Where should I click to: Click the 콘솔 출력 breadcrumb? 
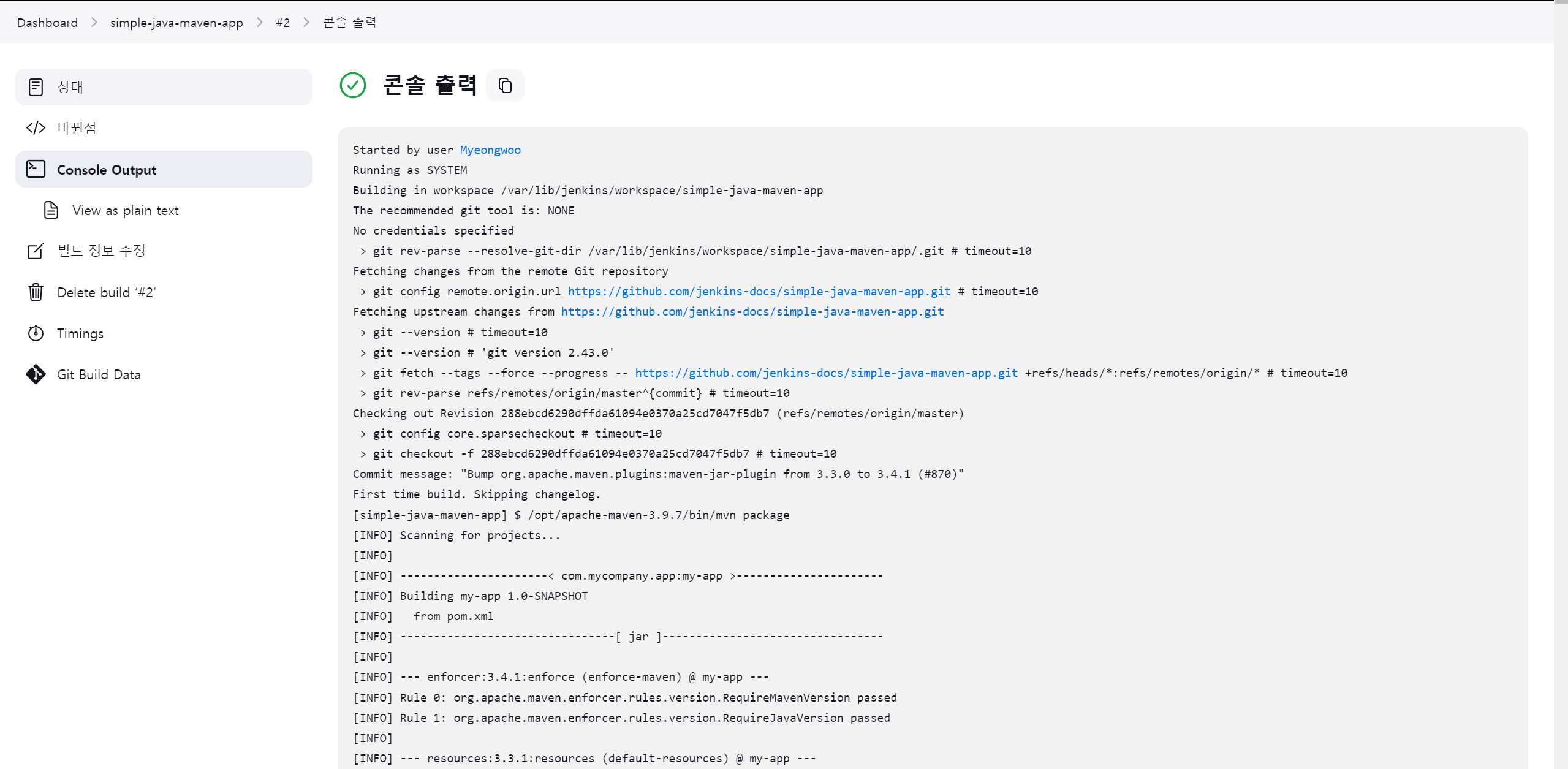(350, 22)
